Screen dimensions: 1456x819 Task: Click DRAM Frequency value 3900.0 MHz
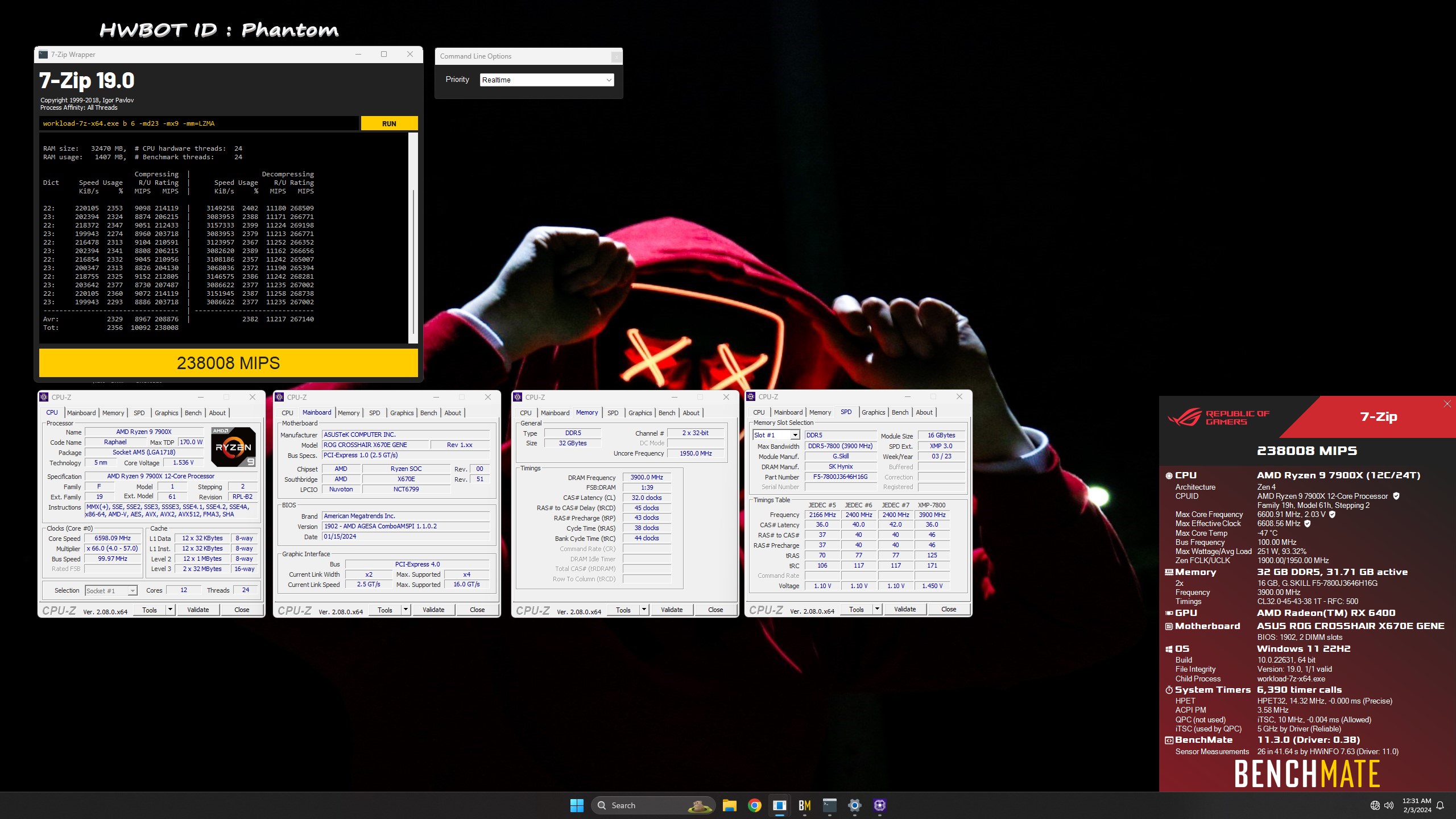pos(647,477)
